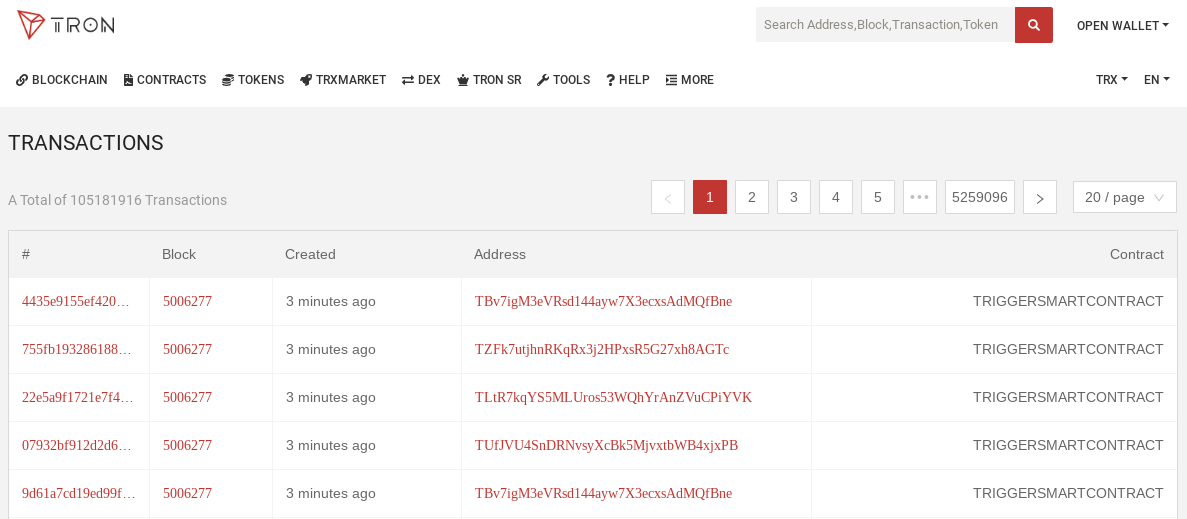1187x519 pixels.
Task: Expand the EN language dropdown
Action: (x=1157, y=79)
